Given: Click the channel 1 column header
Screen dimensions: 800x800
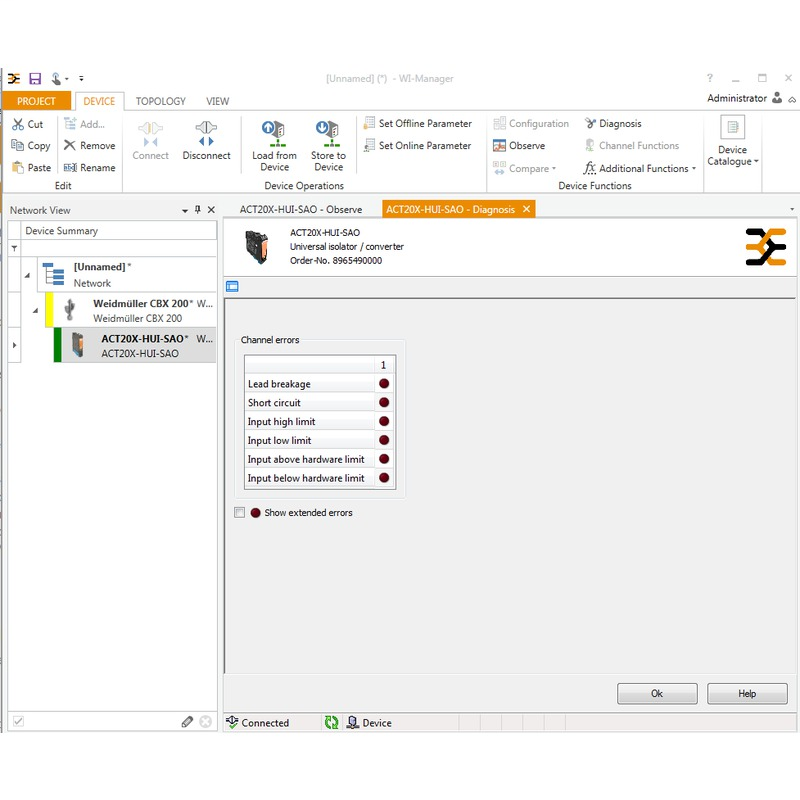Looking at the screenshot, I should pos(384,365).
